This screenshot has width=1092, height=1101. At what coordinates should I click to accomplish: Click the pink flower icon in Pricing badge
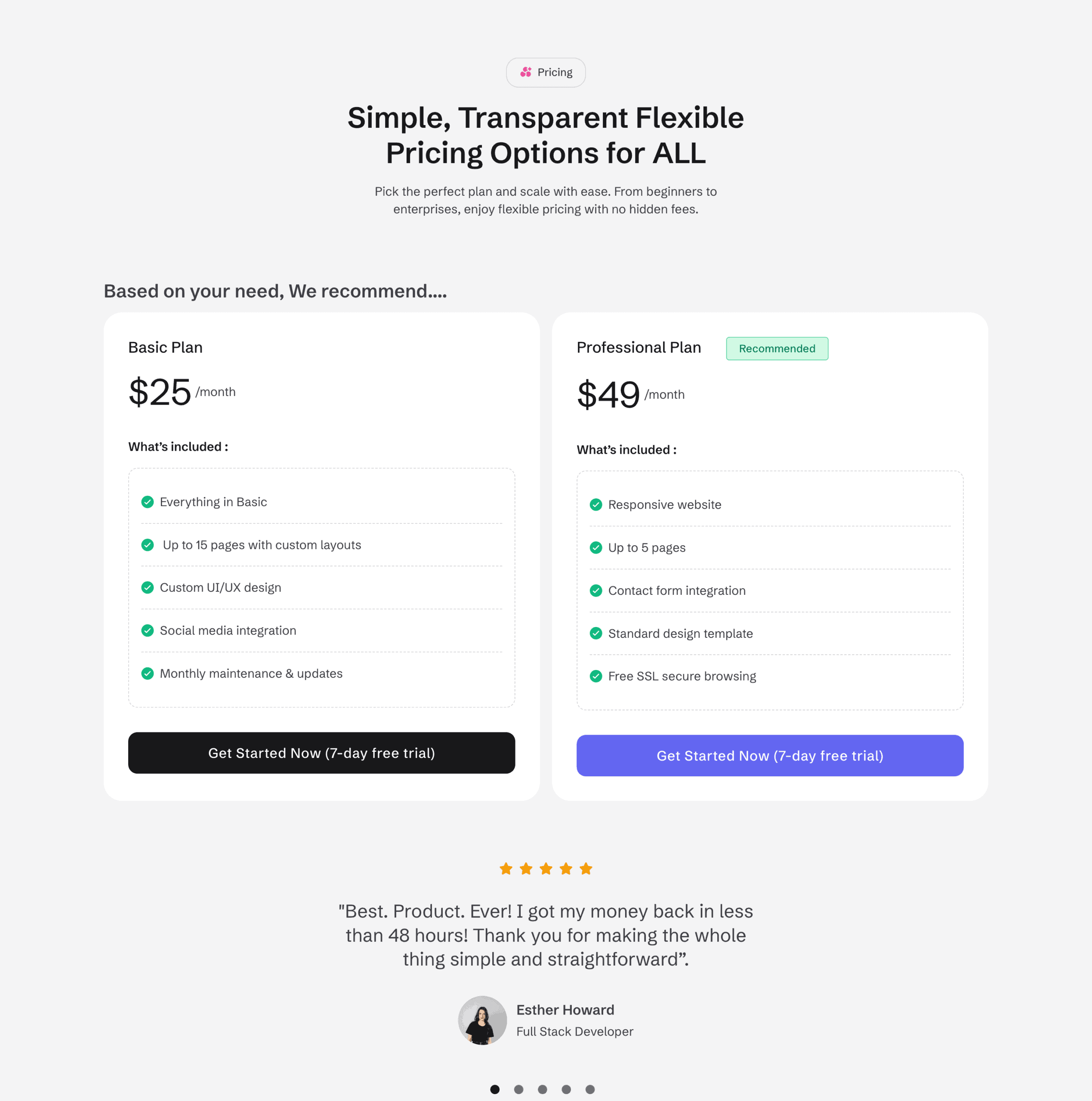click(x=526, y=72)
